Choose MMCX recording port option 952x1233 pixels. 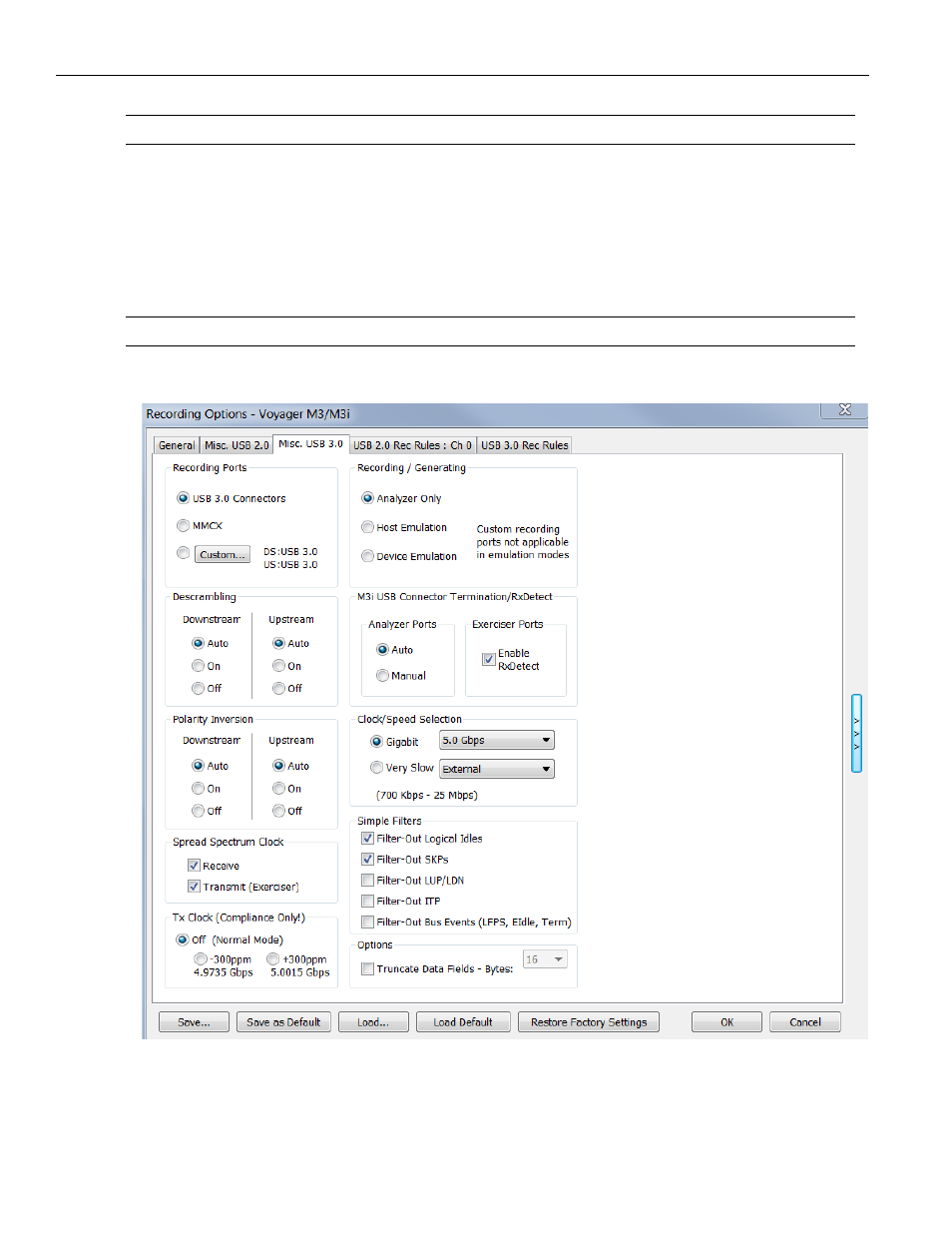point(183,525)
